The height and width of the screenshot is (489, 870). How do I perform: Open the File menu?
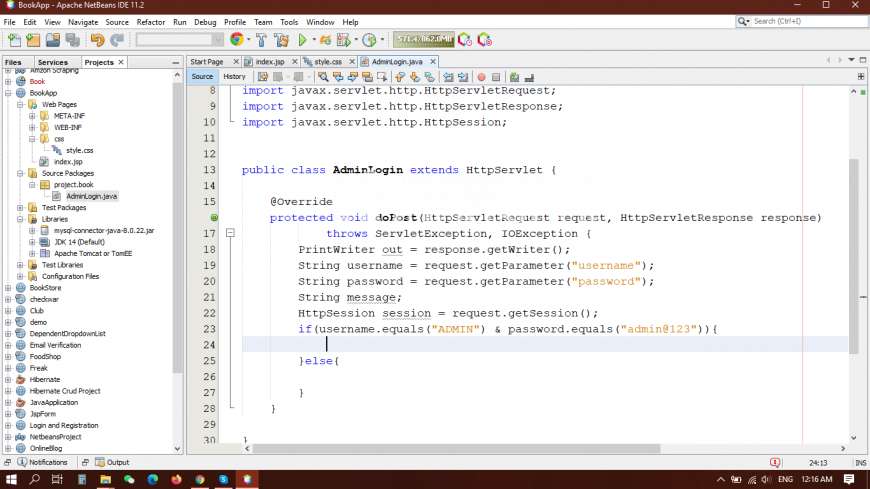[9, 22]
